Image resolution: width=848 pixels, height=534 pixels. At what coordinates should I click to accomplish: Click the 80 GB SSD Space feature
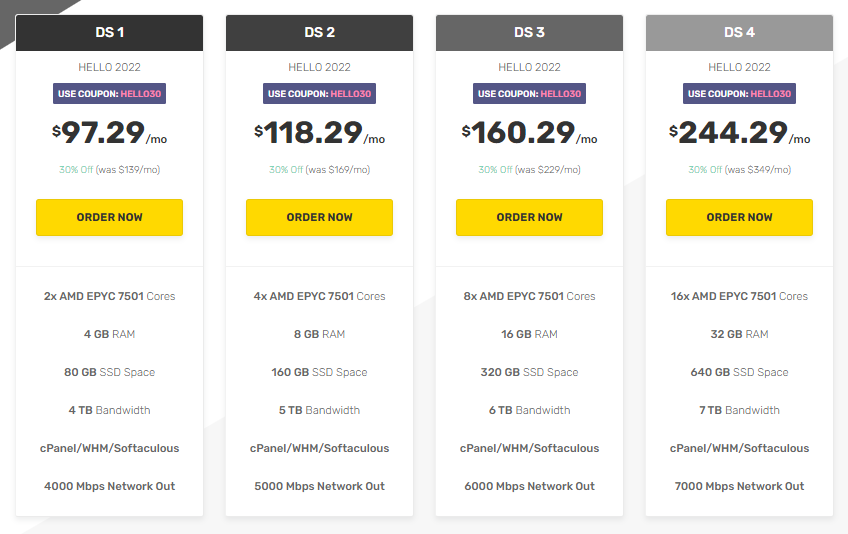109,372
